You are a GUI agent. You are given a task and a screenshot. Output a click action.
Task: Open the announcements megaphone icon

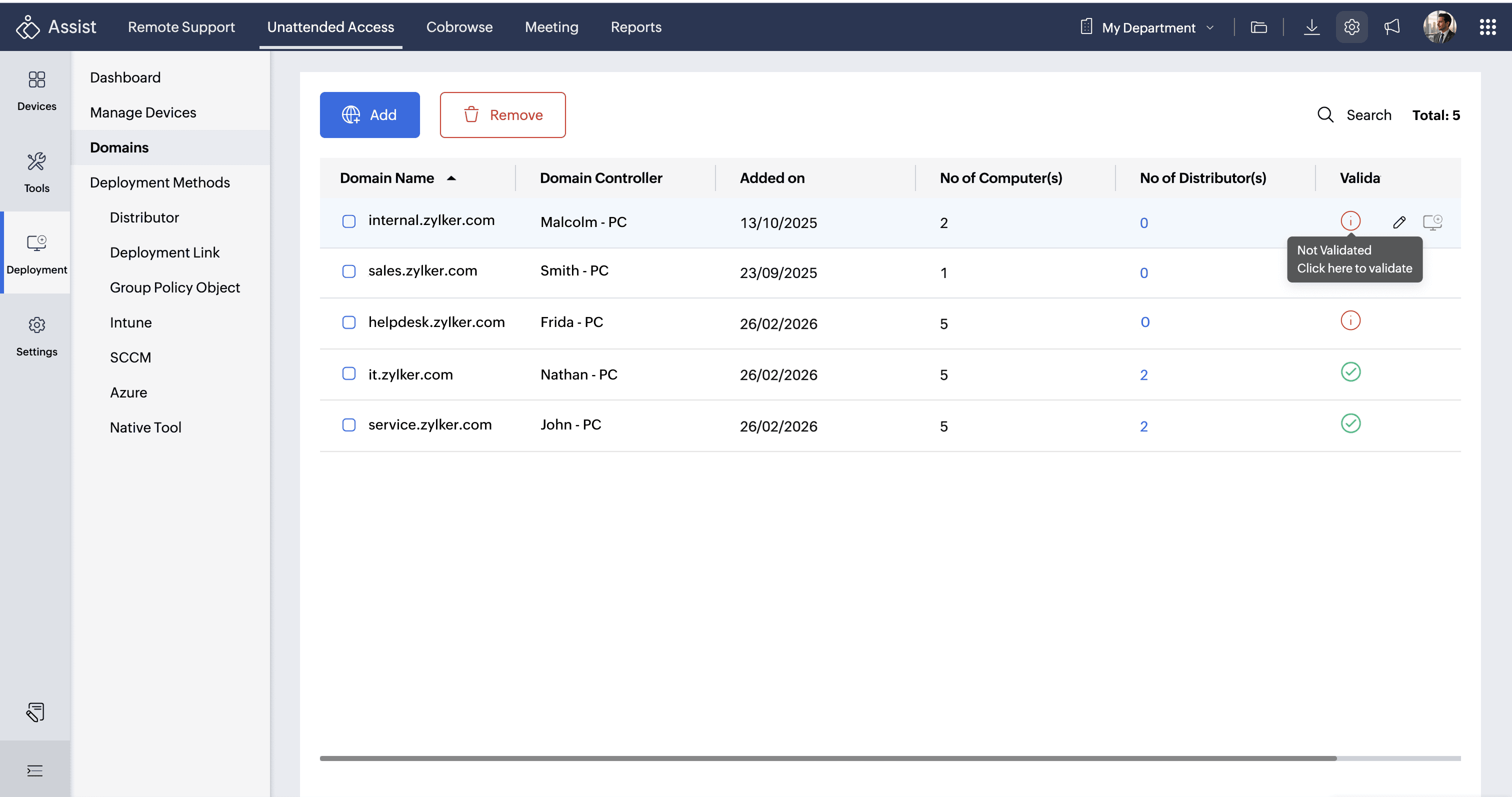(1391, 27)
